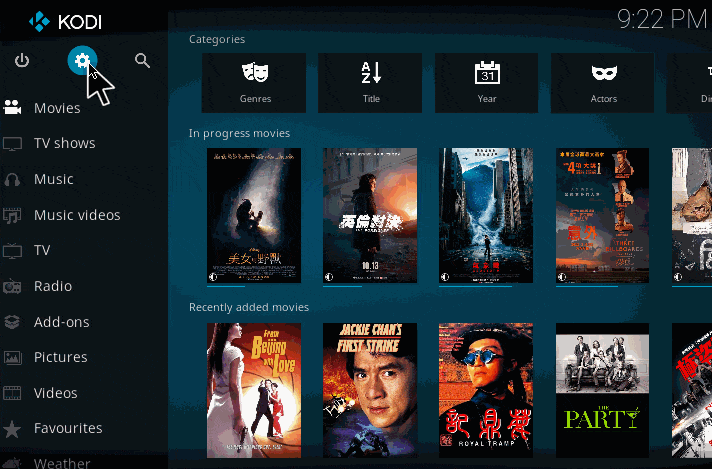The width and height of the screenshot is (712, 469).
Task: Open search with the magnifier icon
Action: click(x=143, y=60)
